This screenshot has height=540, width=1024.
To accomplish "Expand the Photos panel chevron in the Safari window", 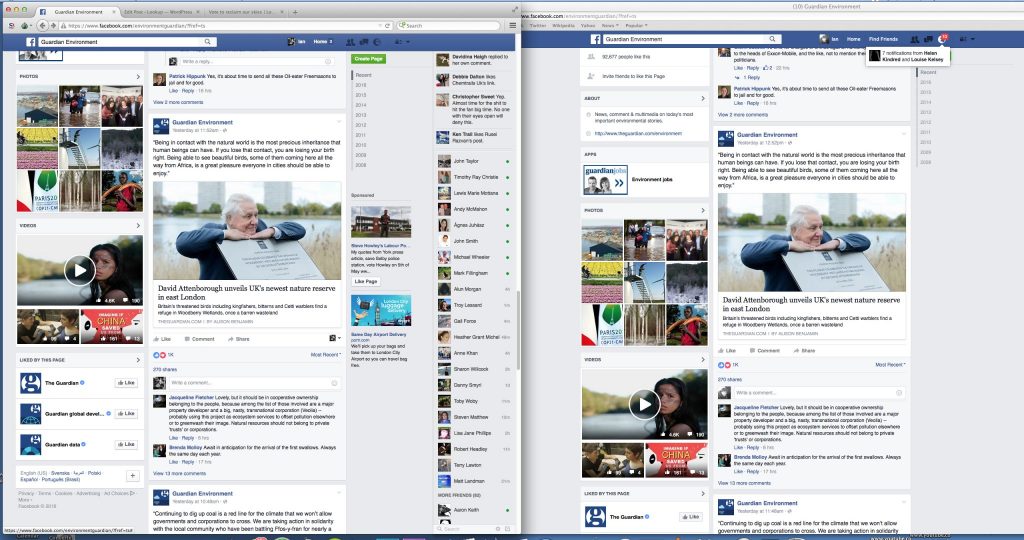I will coord(703,210).
